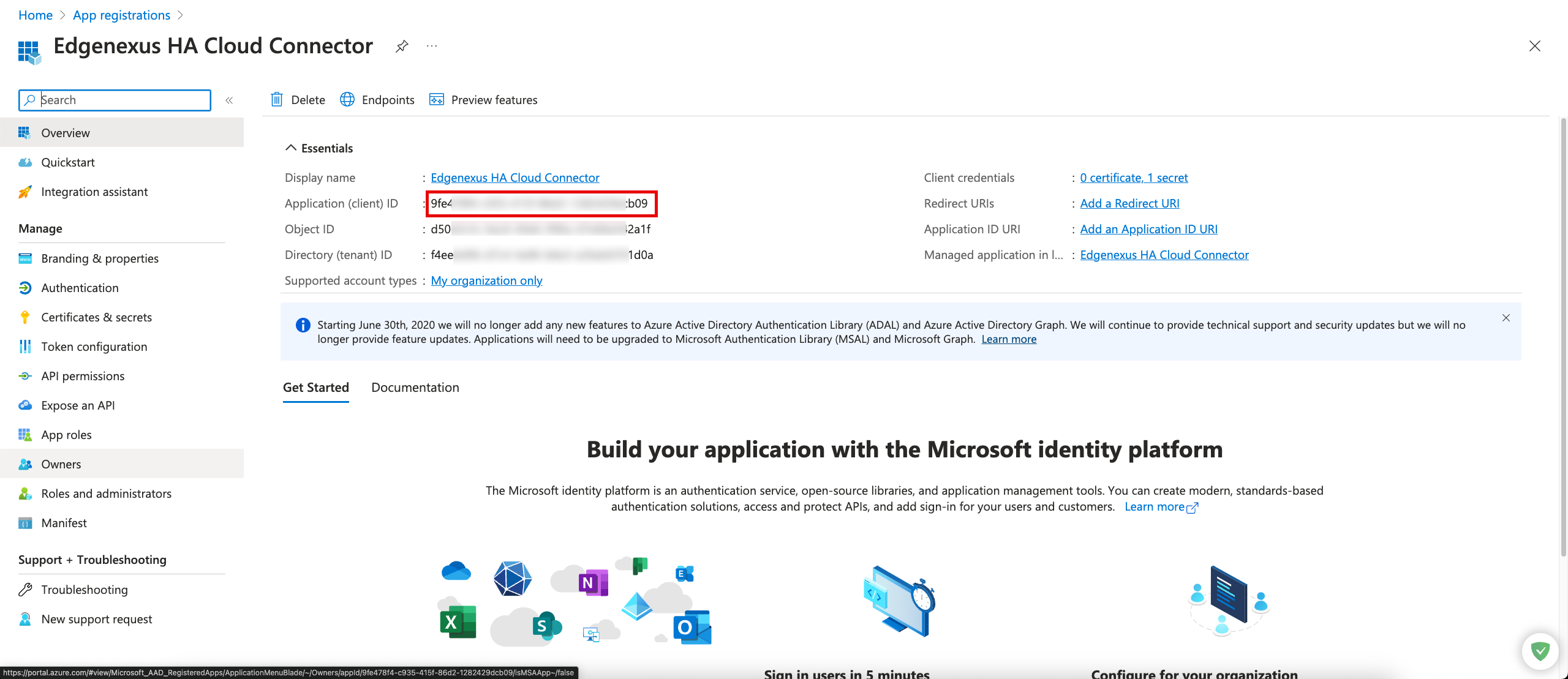The height and width of the screenshot is (679, 1568).
Task: Switch to the Documentation tab
Action: pos(415,388)
